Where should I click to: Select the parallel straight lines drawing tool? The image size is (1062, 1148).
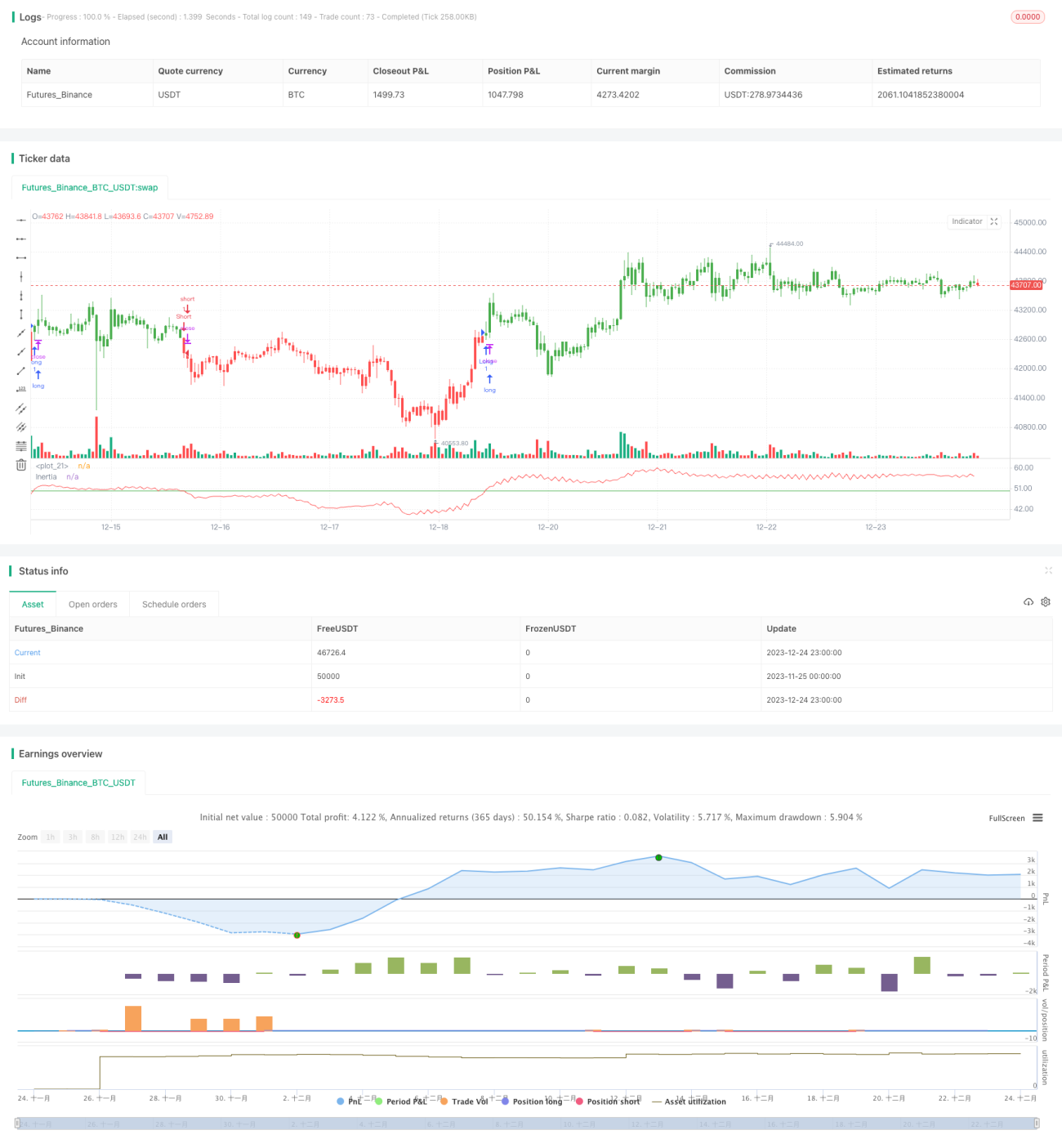pos(21,408)
